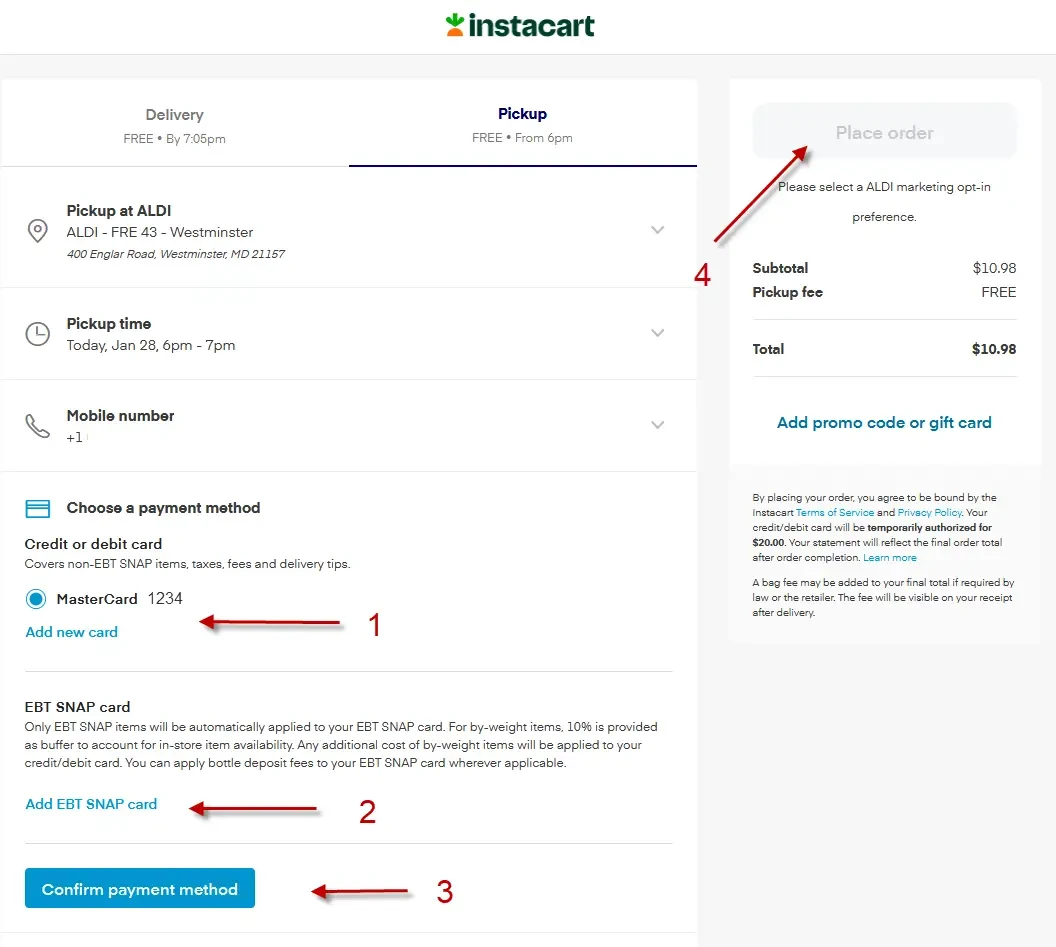
Task: Click the Learn more link
Action: pyautogui.click(x=890, y=558)
